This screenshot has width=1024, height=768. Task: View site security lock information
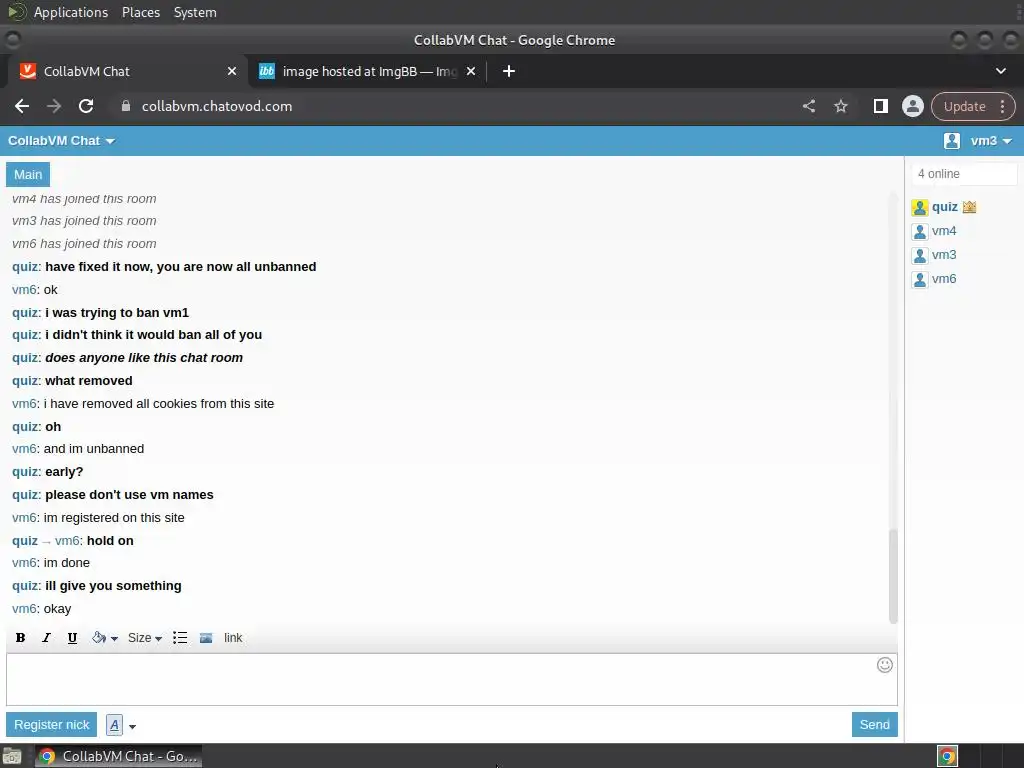coord(126,106)
